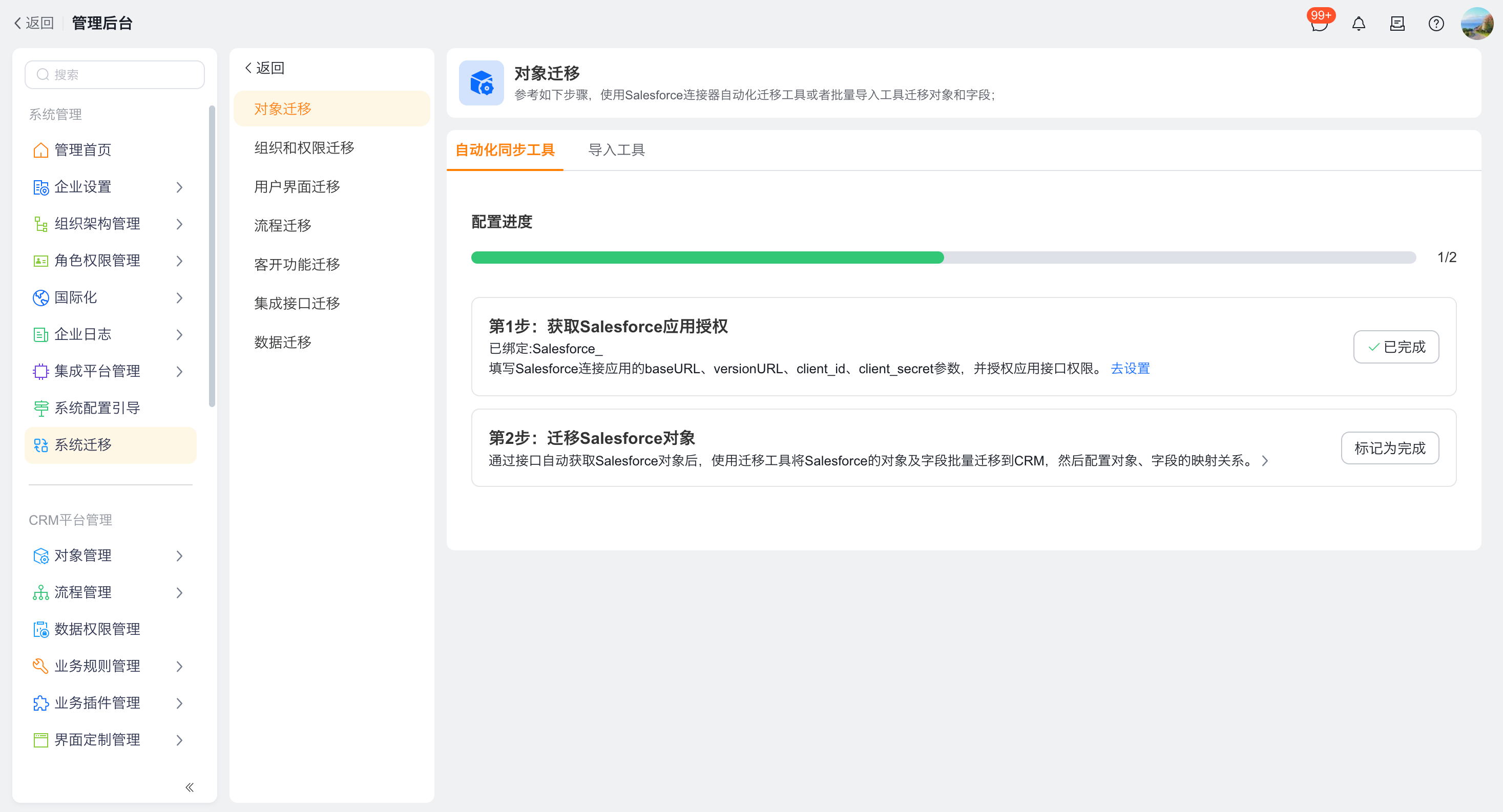The width and height of the screenshot is (1503, 812).
Task: Click the user avatar in top right
Action: pos(1476,24)
